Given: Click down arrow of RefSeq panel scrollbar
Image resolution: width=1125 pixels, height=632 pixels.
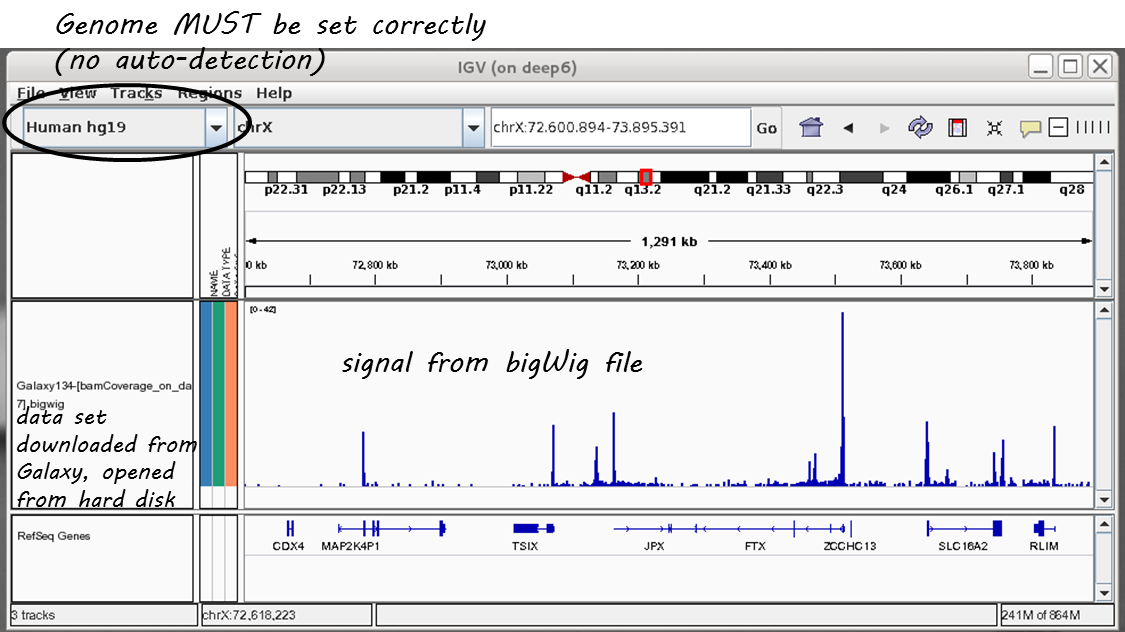Looking at the screenshot, I should tap(1104, 593).
